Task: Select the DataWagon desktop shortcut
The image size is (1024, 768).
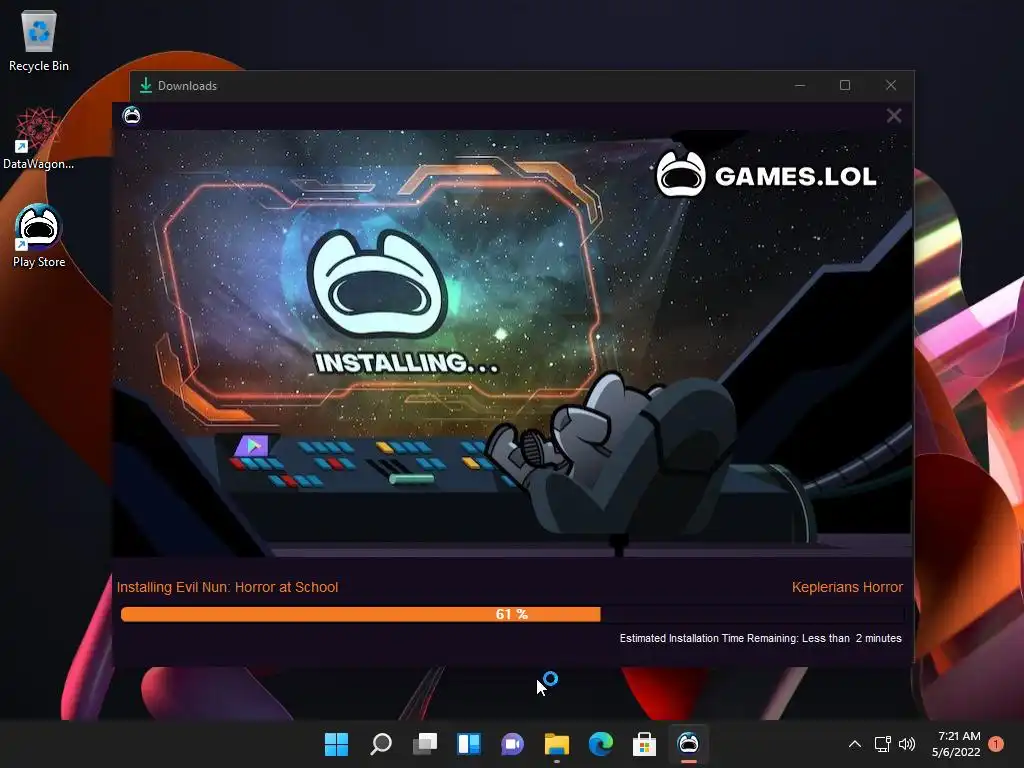Action: coord(39,138)
